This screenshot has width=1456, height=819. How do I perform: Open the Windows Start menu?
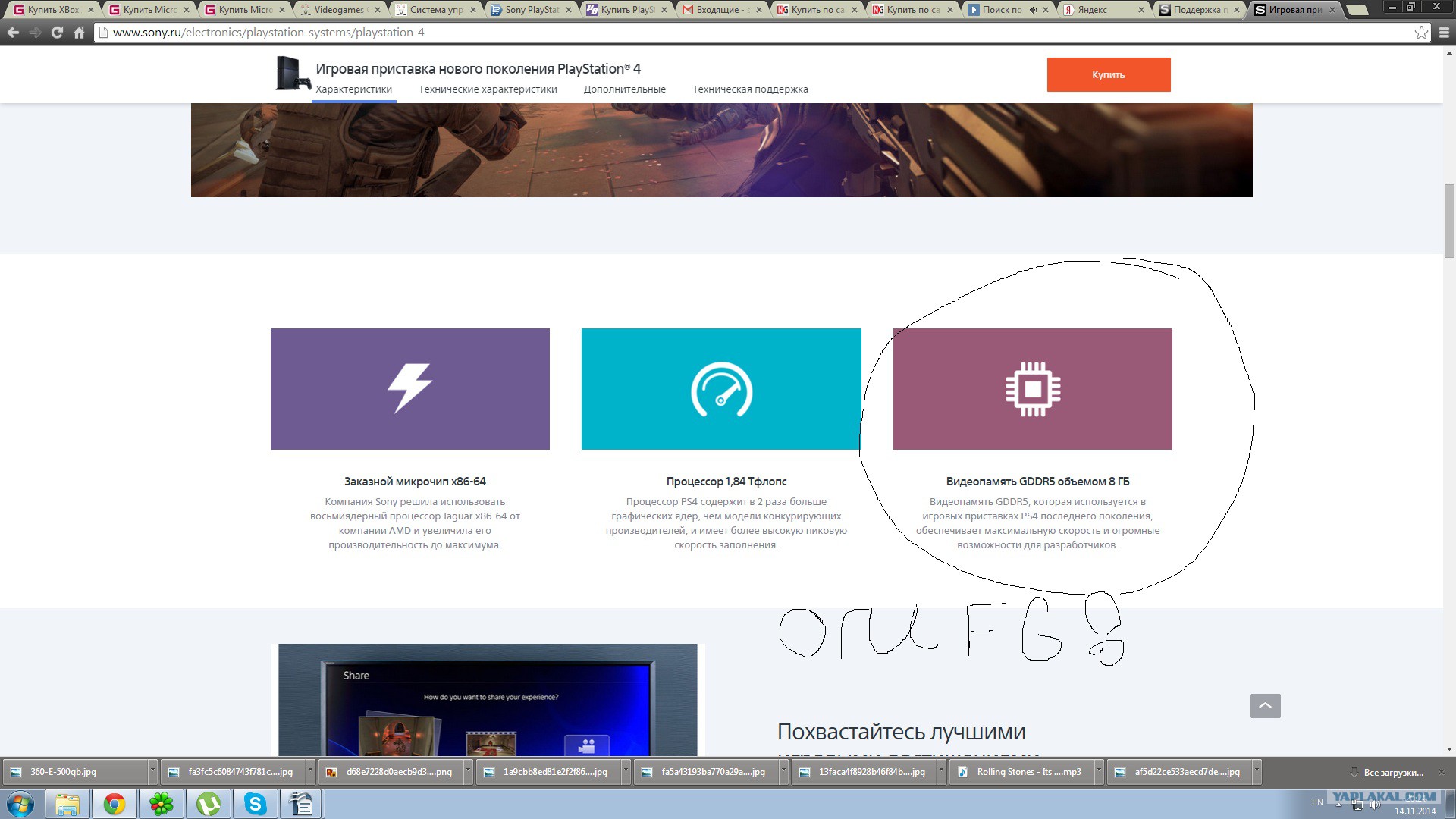click(20, 804)
